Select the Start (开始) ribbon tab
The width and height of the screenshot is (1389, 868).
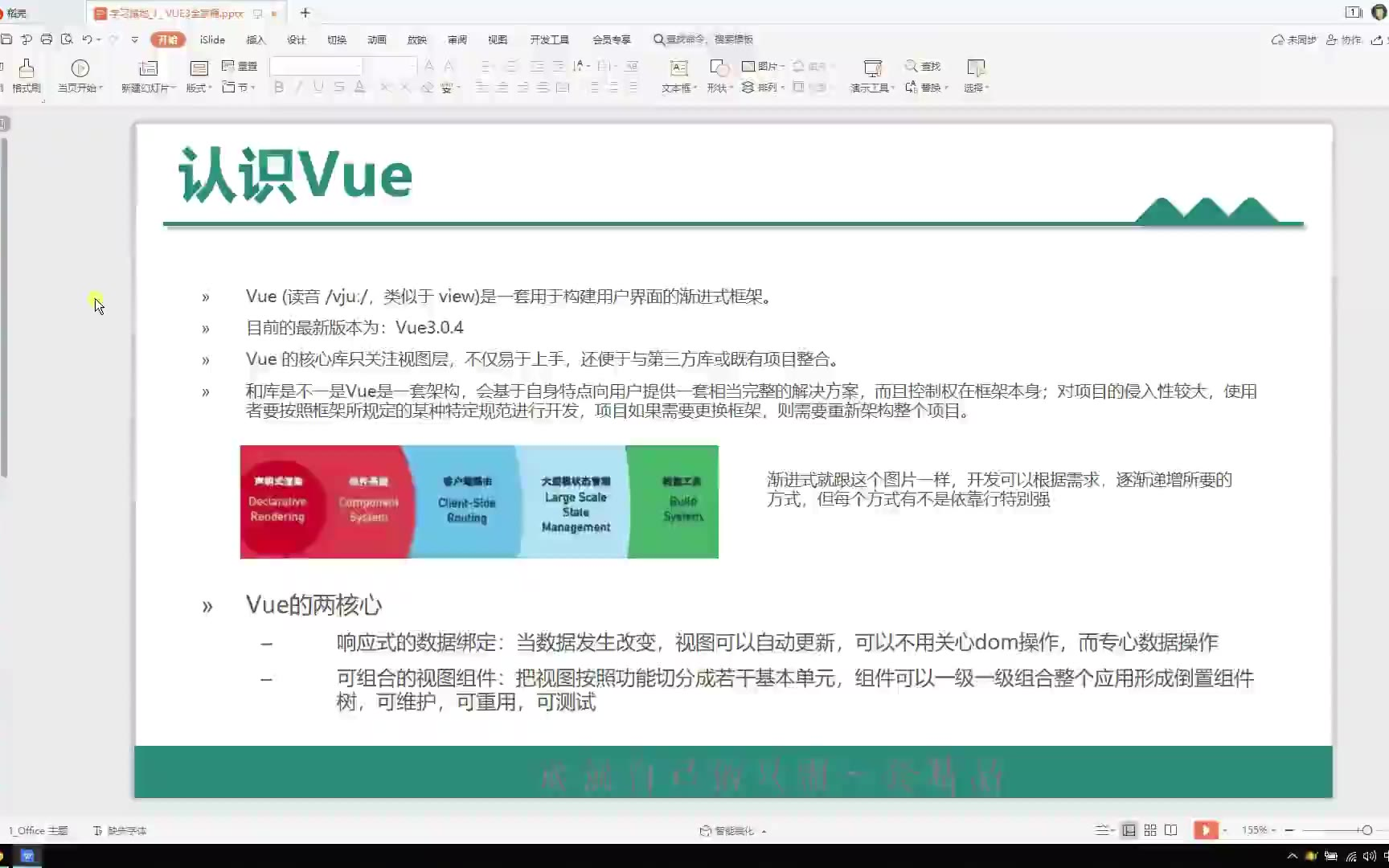click(x=168, y=39)
